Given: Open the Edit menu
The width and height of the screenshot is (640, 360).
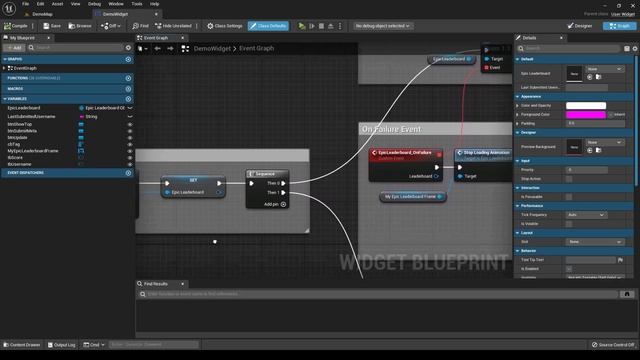Looking at the screenshot, I should (x=40, y=4).
